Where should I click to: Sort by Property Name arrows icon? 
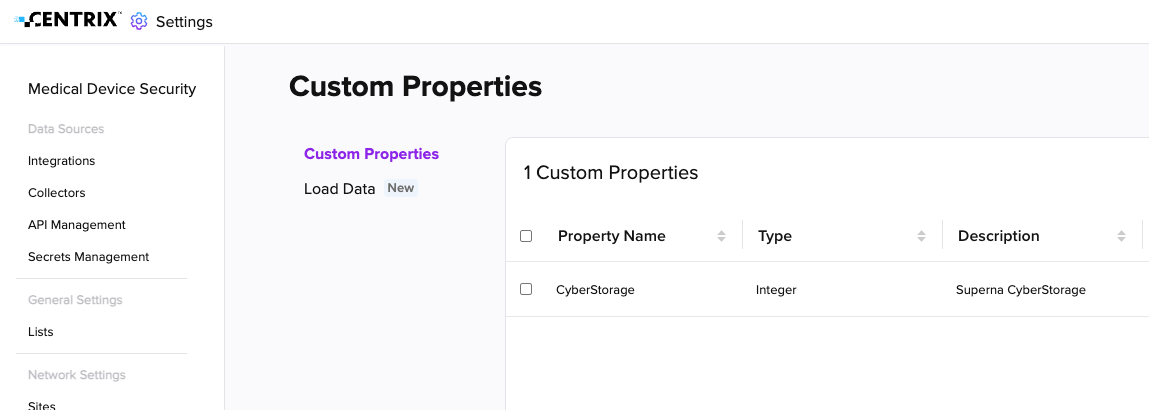[x=721, y=236]
